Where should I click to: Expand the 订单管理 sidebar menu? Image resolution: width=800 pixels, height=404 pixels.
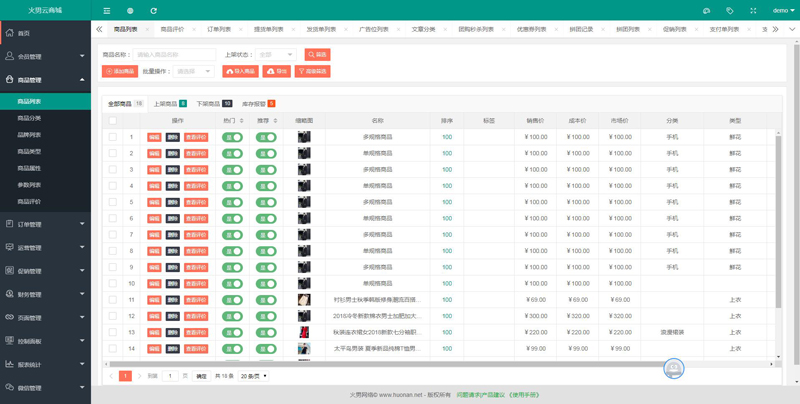pos(45,224)
